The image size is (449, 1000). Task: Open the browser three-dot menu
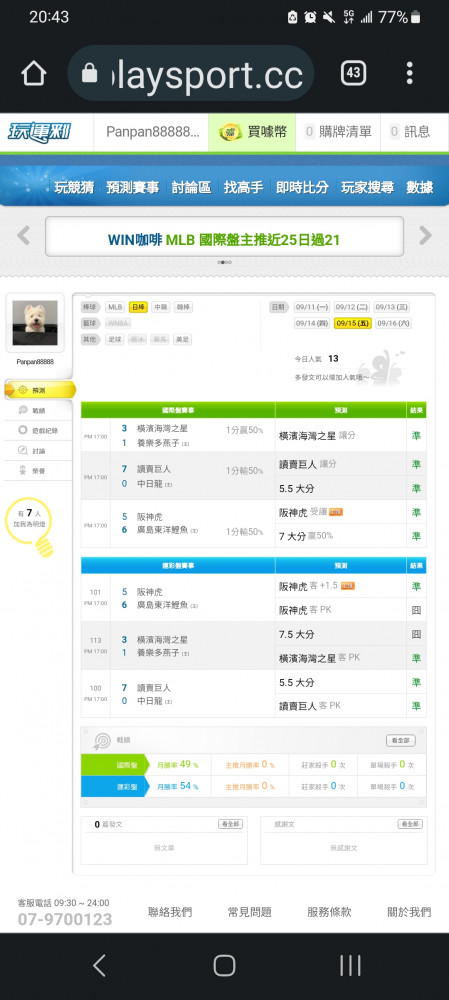click(409, 73)
